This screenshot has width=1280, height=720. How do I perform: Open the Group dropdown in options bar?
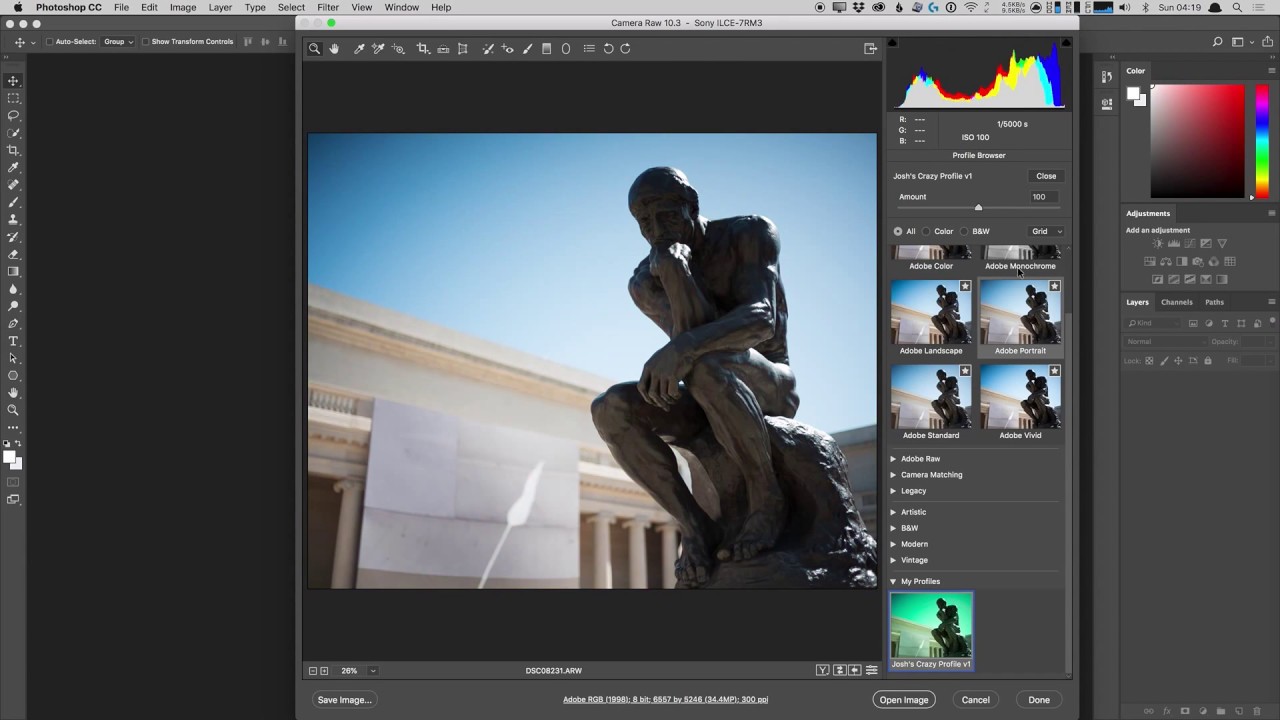(118, 42)
